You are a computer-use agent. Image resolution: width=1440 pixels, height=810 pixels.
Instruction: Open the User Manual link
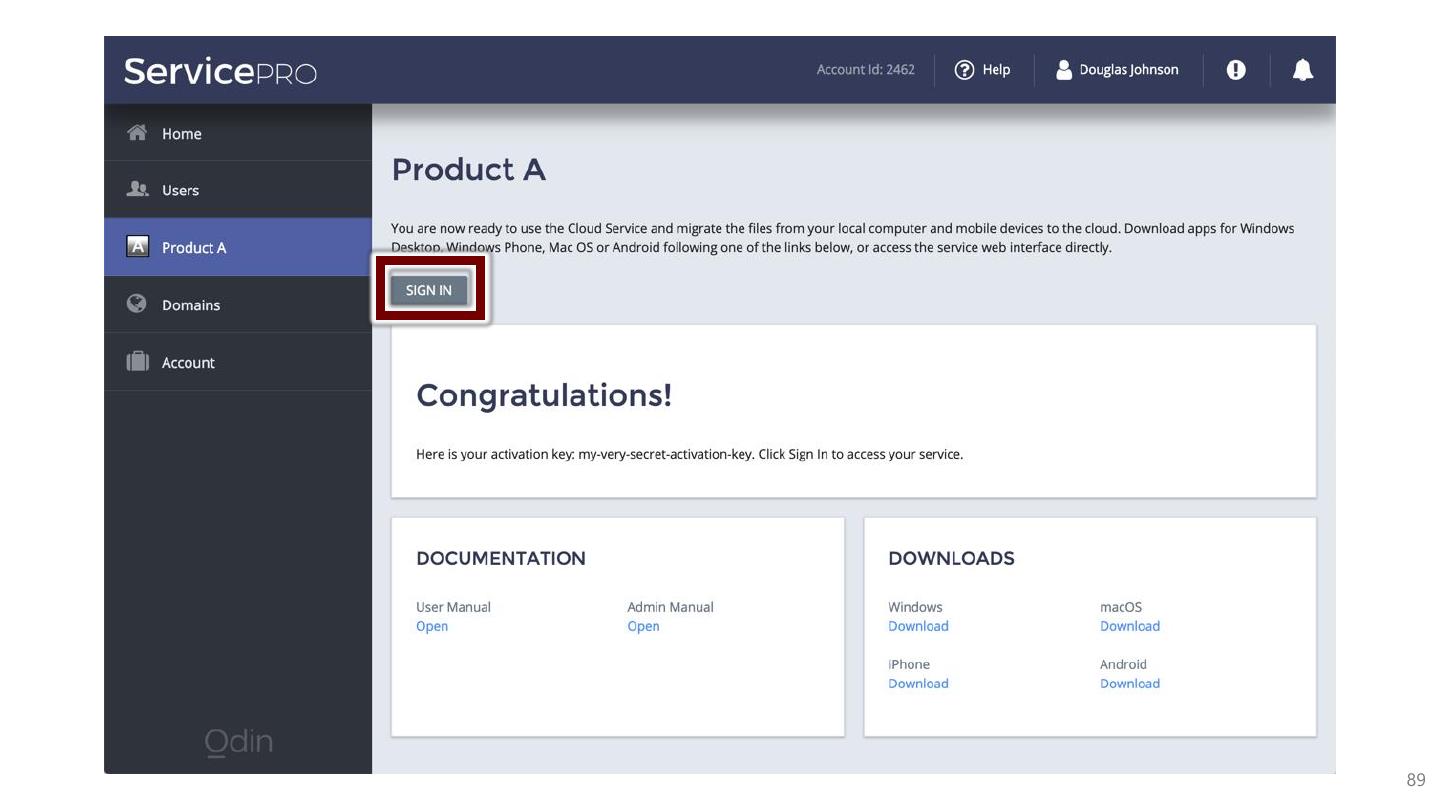(x=432, y=627)
